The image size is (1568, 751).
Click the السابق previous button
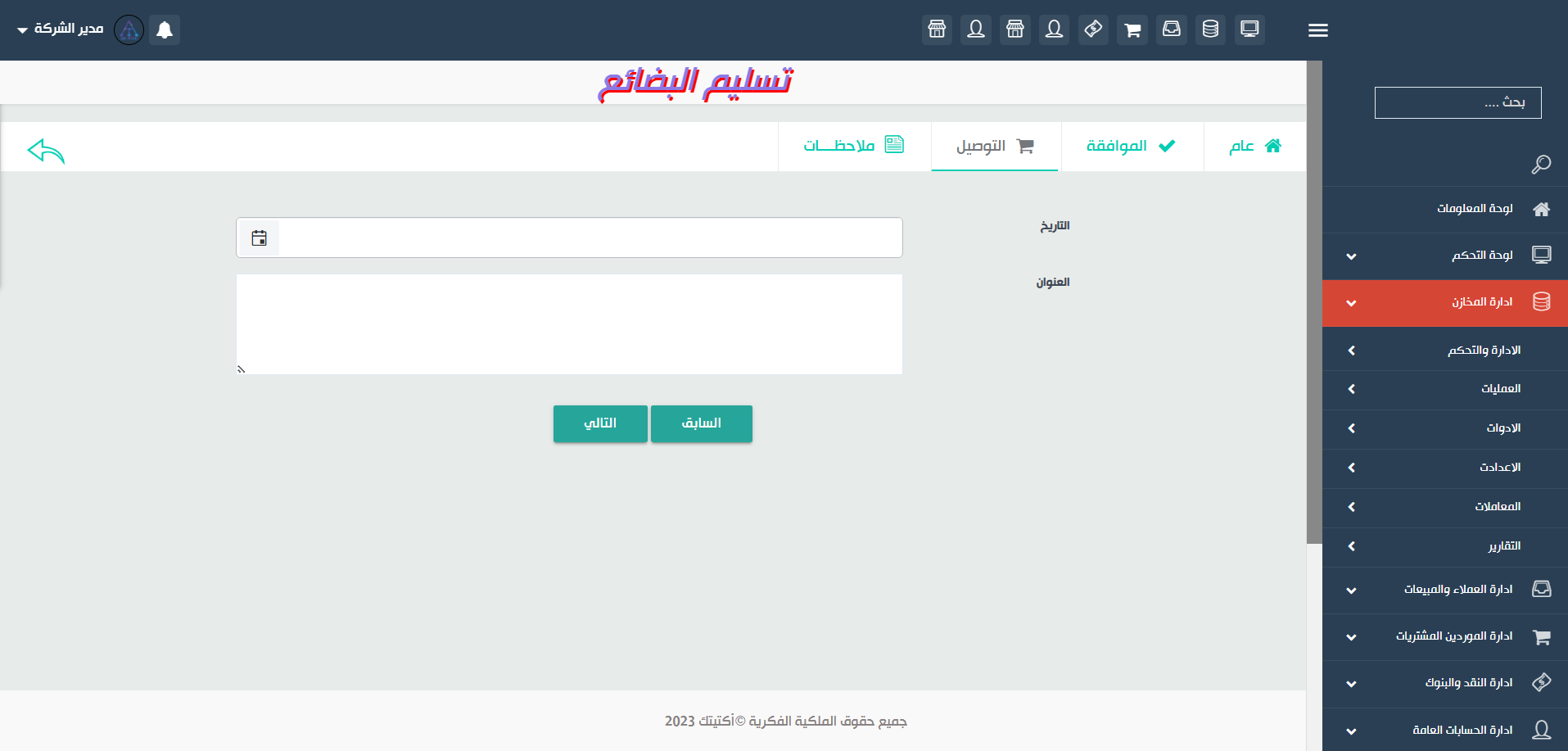(x=702, y=423)
